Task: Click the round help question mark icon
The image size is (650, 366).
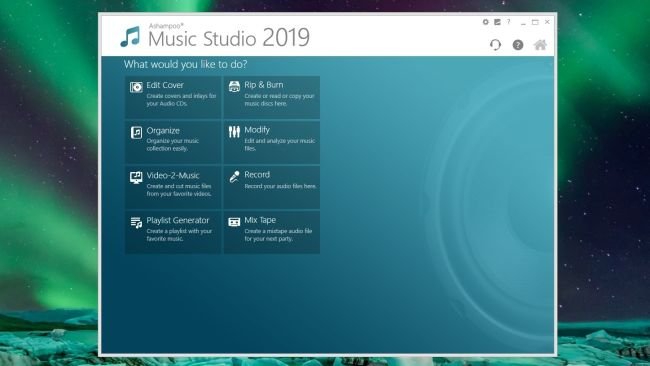Action: coord(518,45)
